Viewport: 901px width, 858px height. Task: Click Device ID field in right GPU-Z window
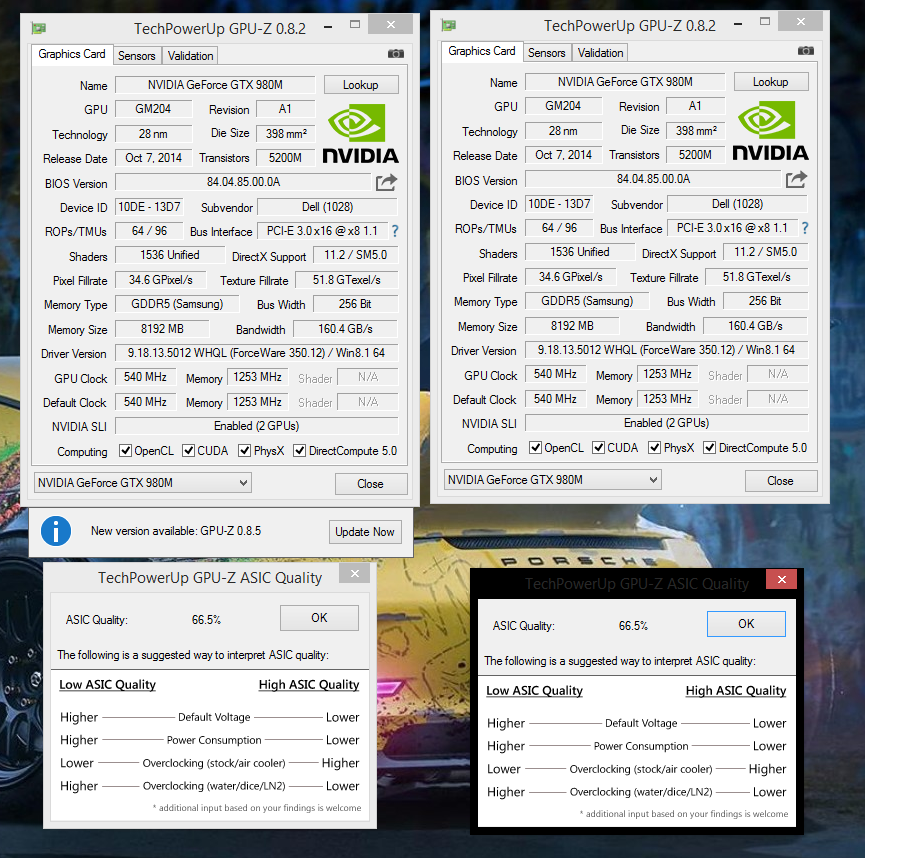(559, 204)
